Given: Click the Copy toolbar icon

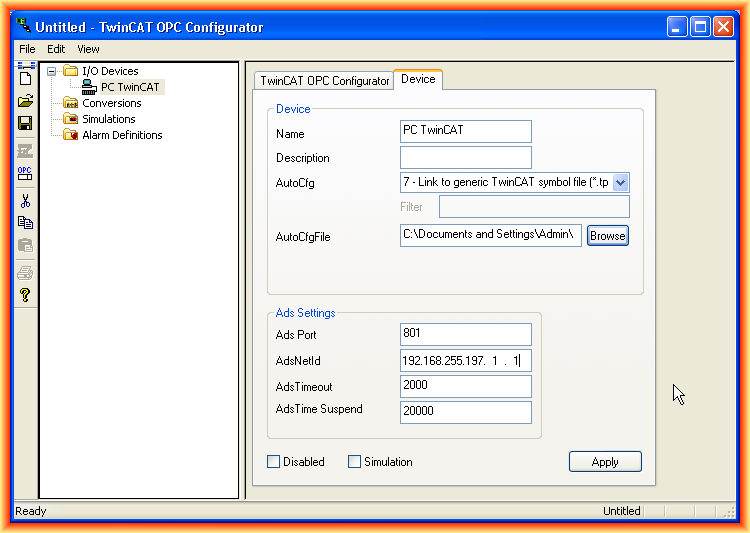Looking at the screenshot, I should [x=26, y=223].
